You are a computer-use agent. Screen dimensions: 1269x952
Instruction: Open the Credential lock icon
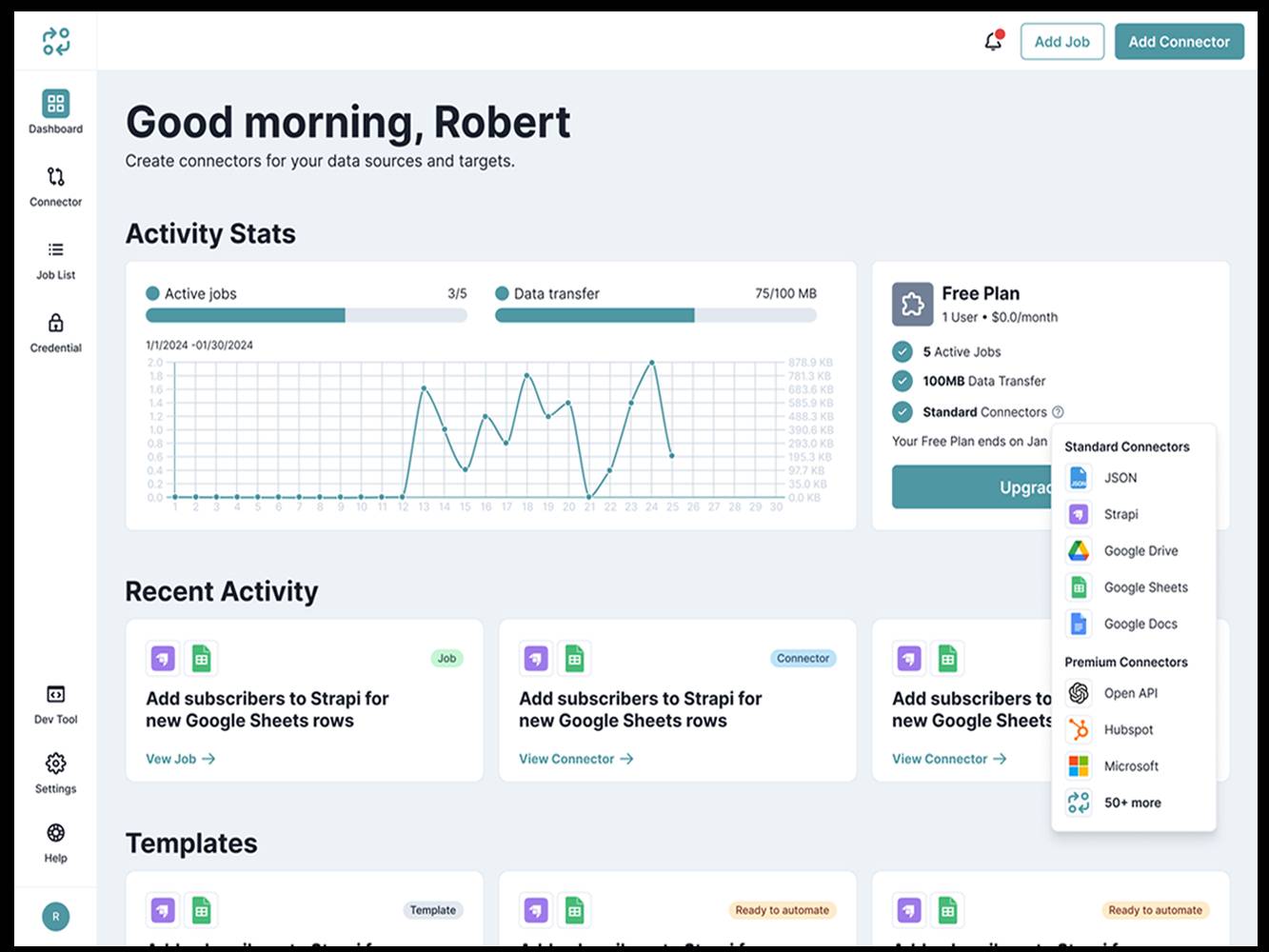[56, 323]
